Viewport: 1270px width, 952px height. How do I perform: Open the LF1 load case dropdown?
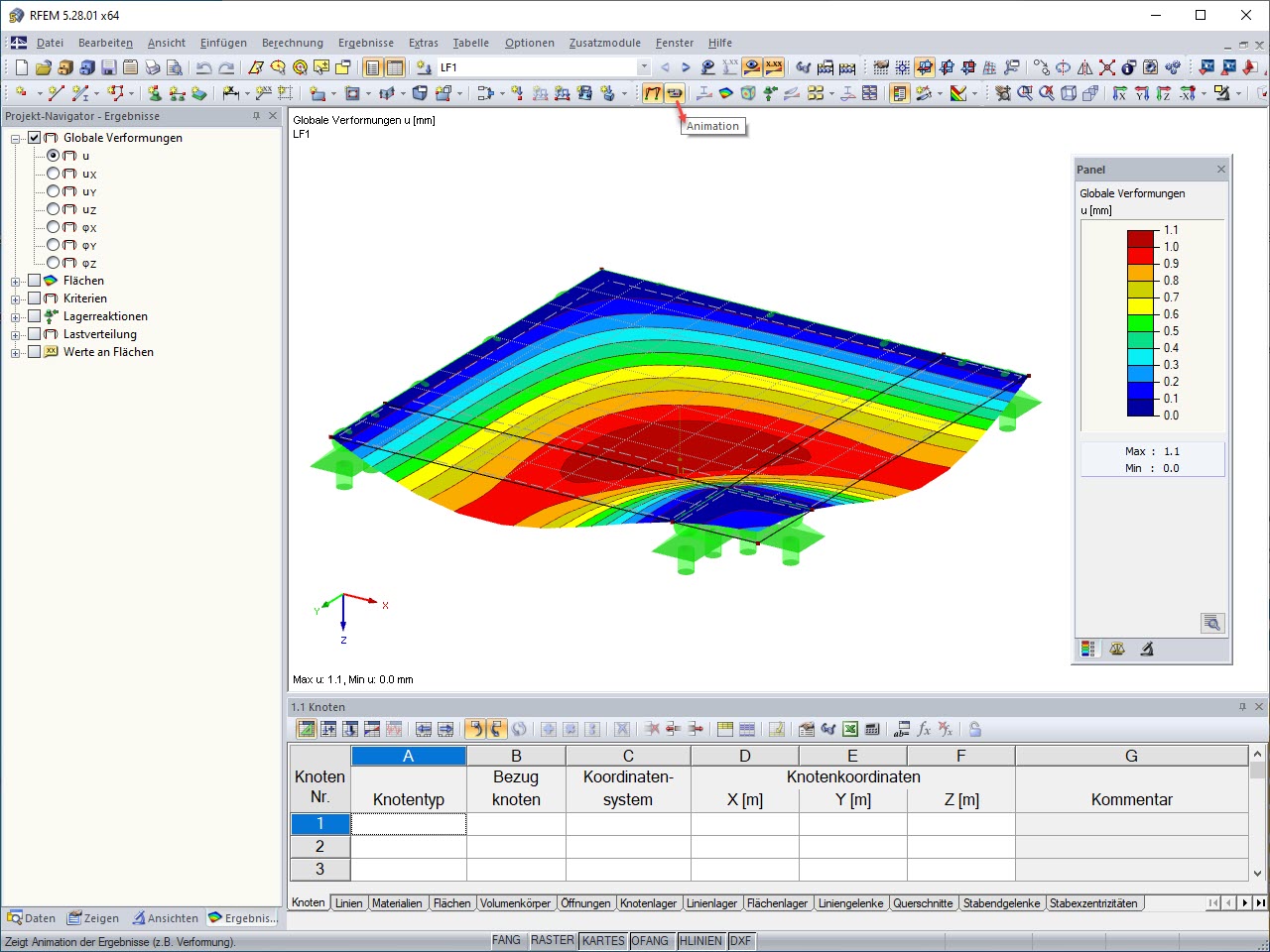coord(644,67)
